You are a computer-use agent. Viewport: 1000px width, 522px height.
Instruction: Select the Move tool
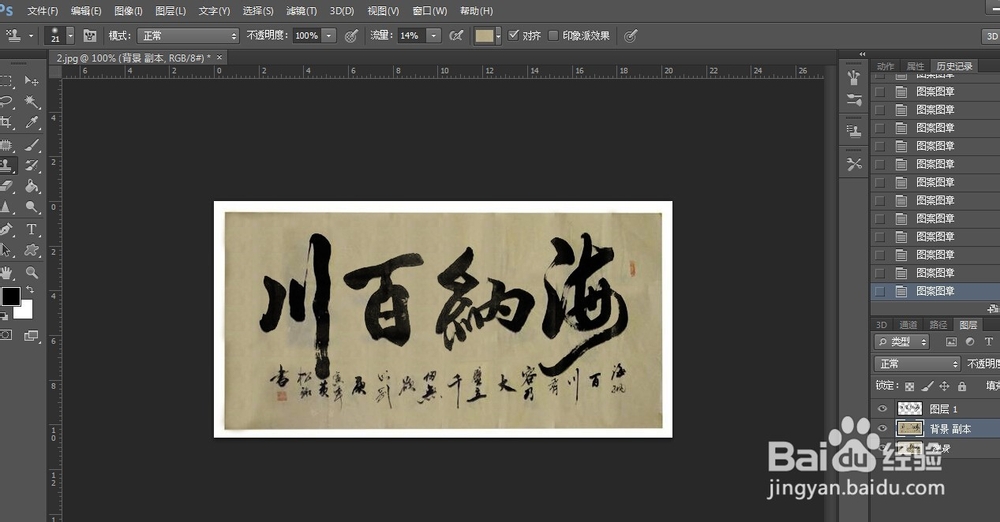click(31, 81)
